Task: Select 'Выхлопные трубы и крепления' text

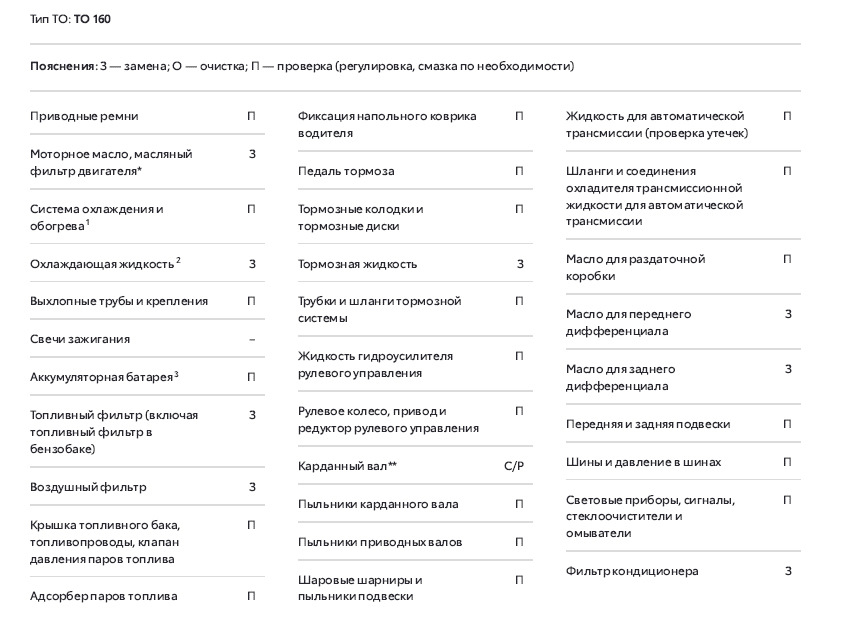Action: point(119,301)
